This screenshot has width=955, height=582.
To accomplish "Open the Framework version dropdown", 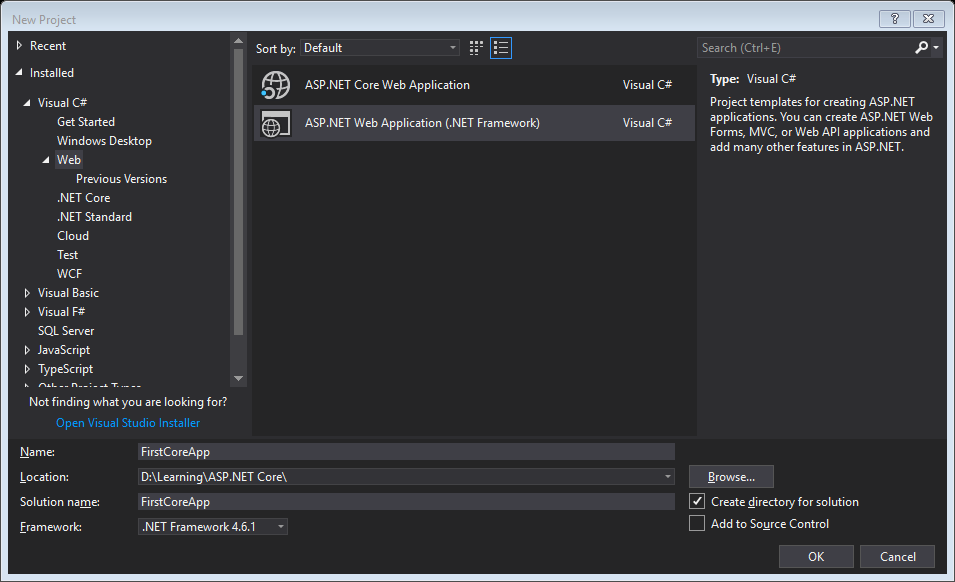I will click(x=280, y=526).
